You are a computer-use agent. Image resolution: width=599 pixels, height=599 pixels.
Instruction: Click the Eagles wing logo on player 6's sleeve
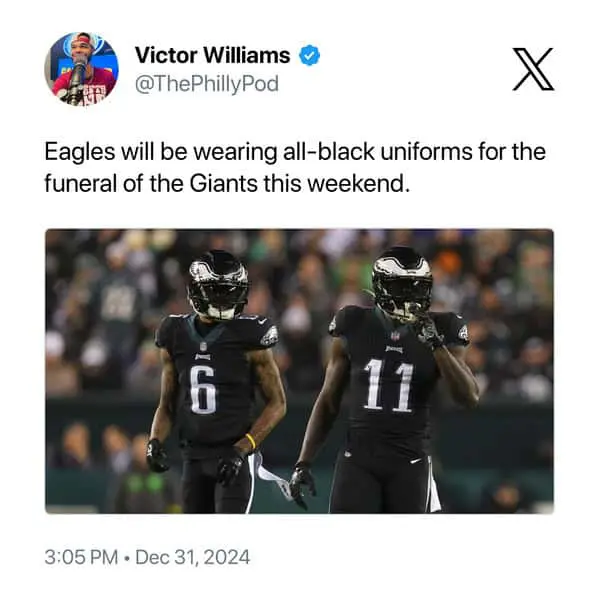pyautogui.click(x=270, y=336)
